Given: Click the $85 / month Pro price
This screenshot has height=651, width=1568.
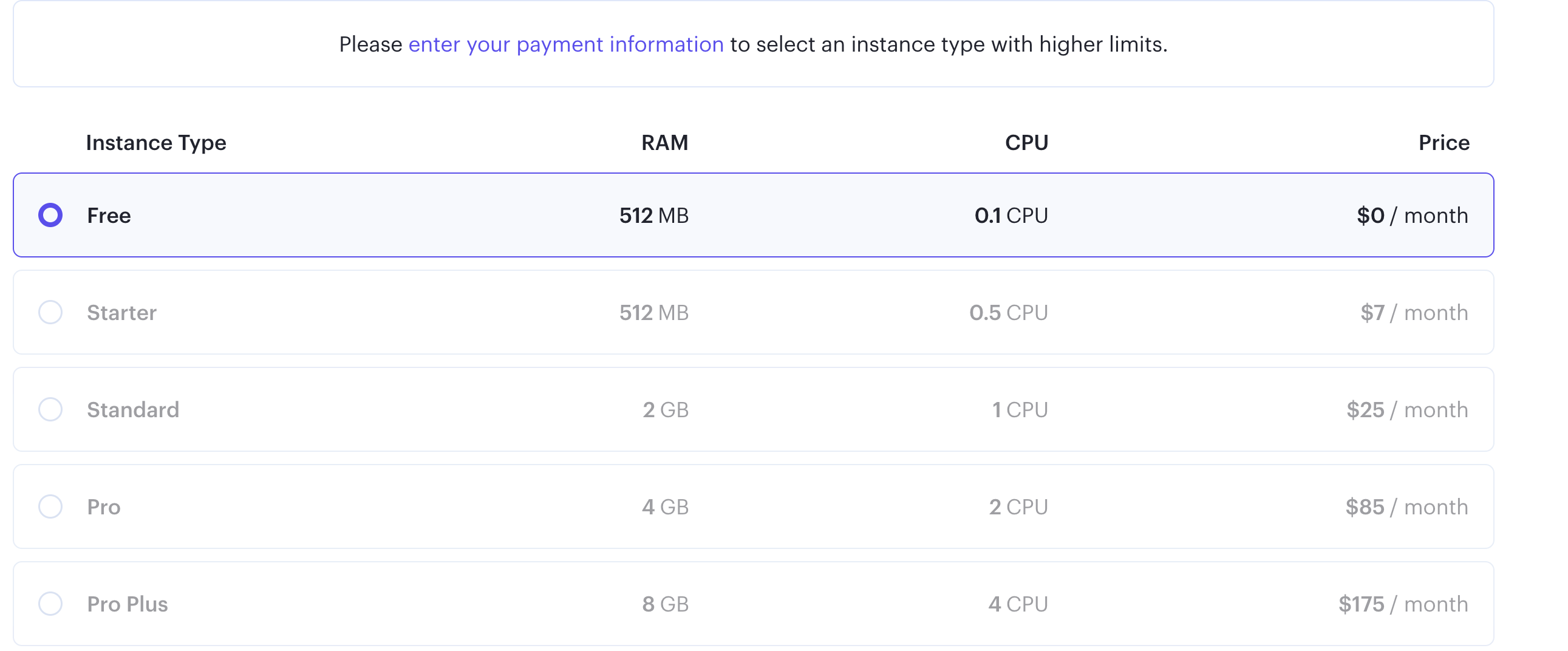Looking at the screenshot, I should 1406,507.
